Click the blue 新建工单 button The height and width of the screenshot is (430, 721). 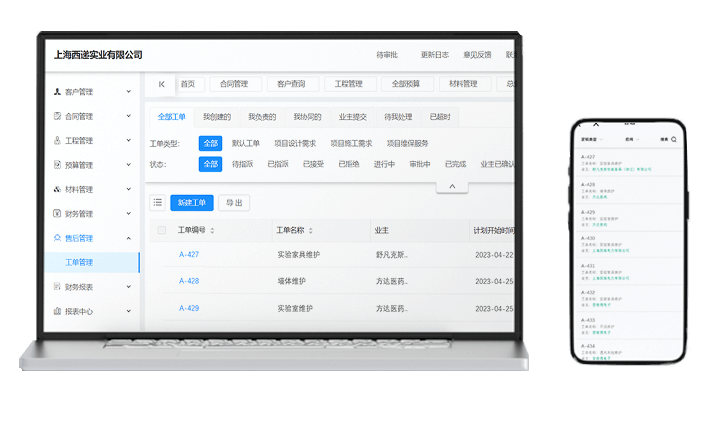click(x=192, y=203)
